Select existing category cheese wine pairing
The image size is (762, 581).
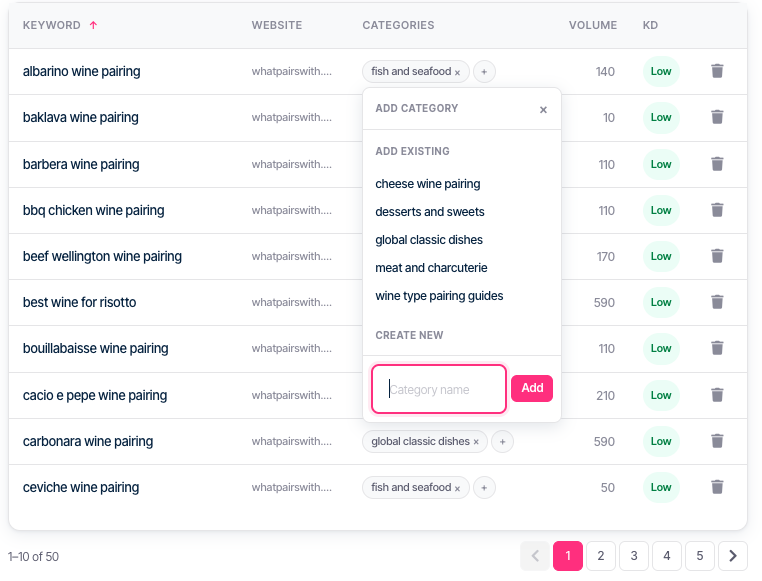[428, 184]
